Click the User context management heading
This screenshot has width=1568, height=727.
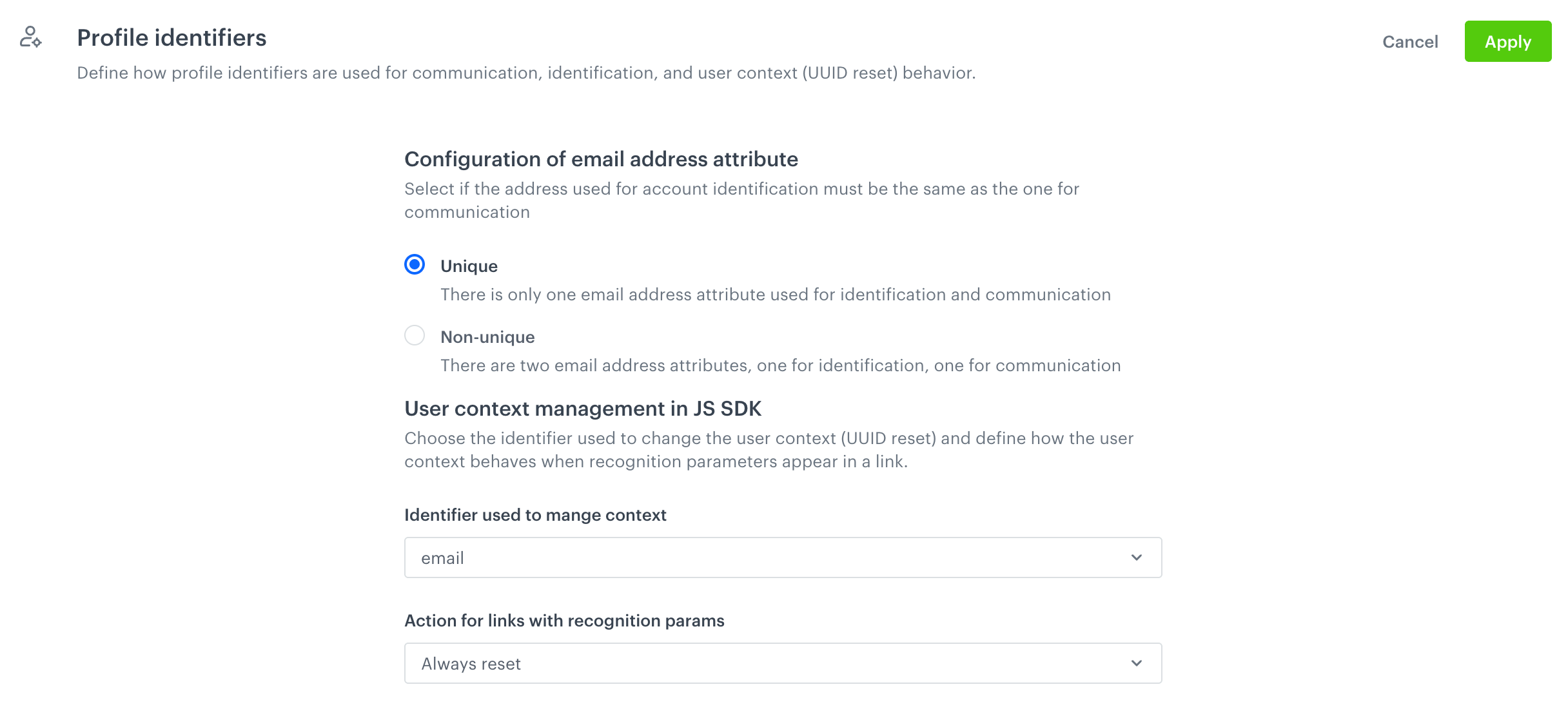[582, 408]
